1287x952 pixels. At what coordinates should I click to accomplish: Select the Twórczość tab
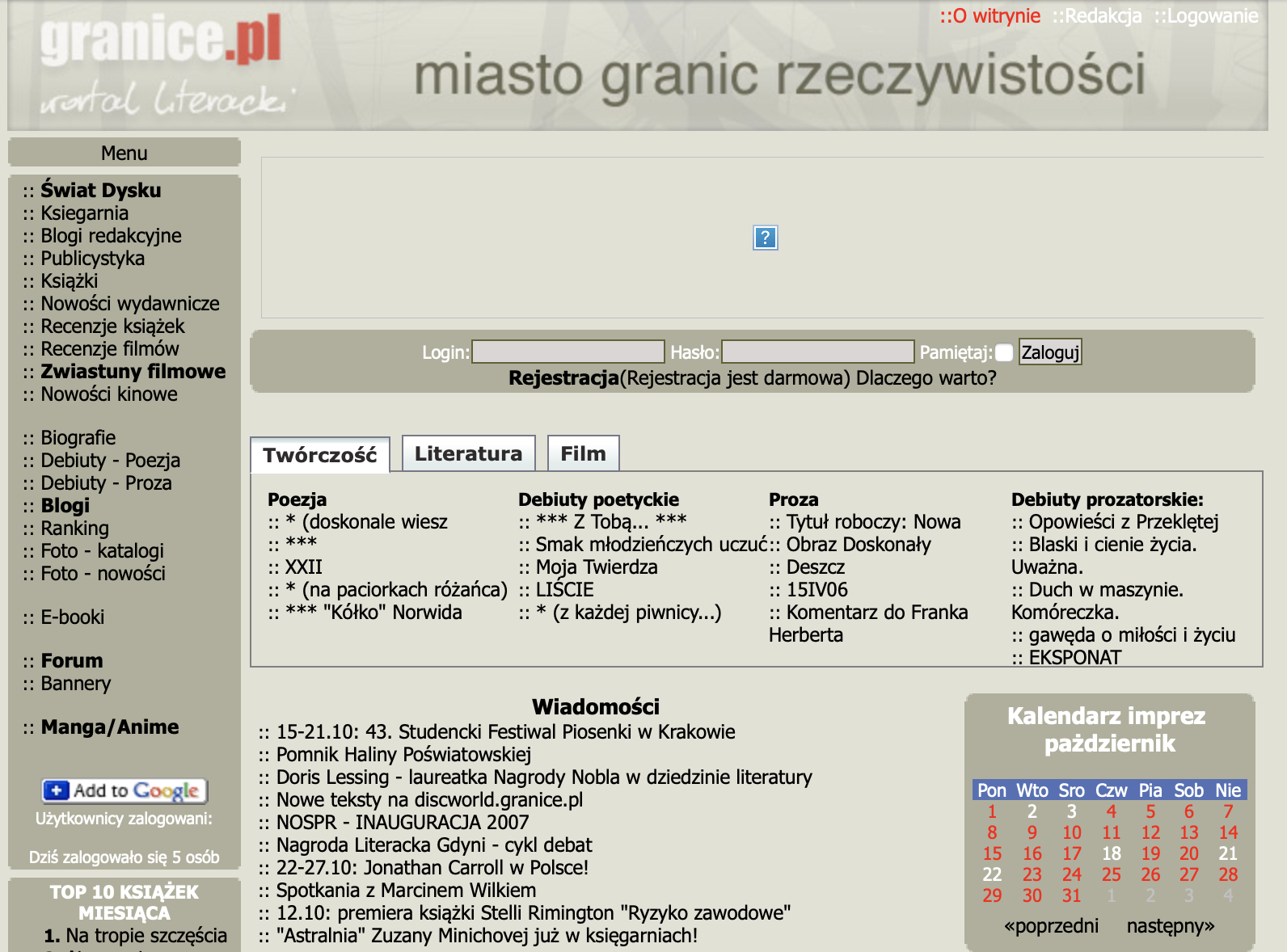(320, 455)
